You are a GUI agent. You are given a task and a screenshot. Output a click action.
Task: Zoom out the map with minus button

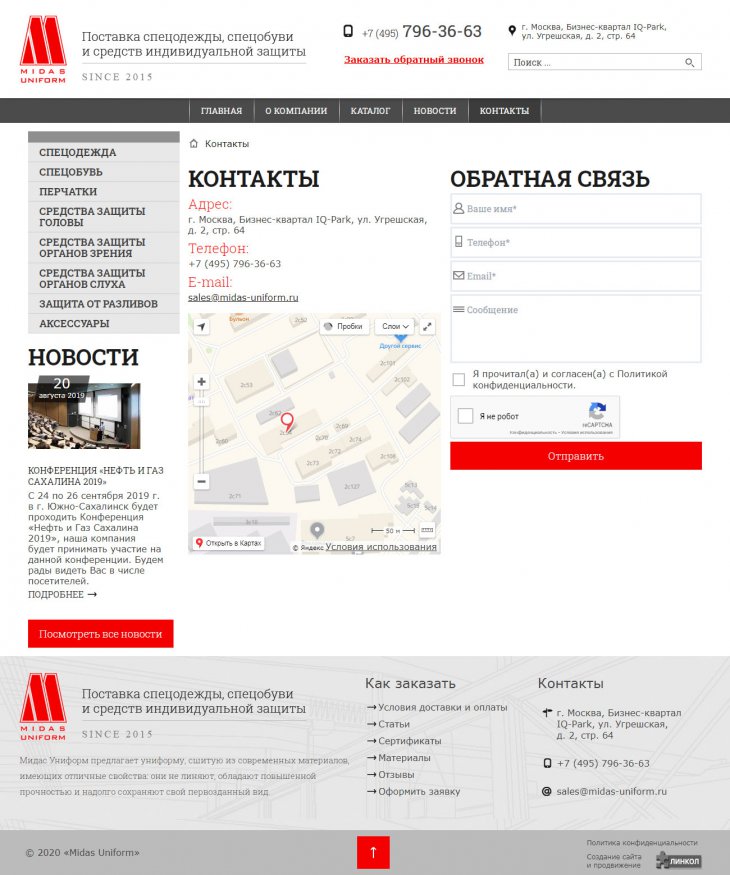click(x=202, y=481)
